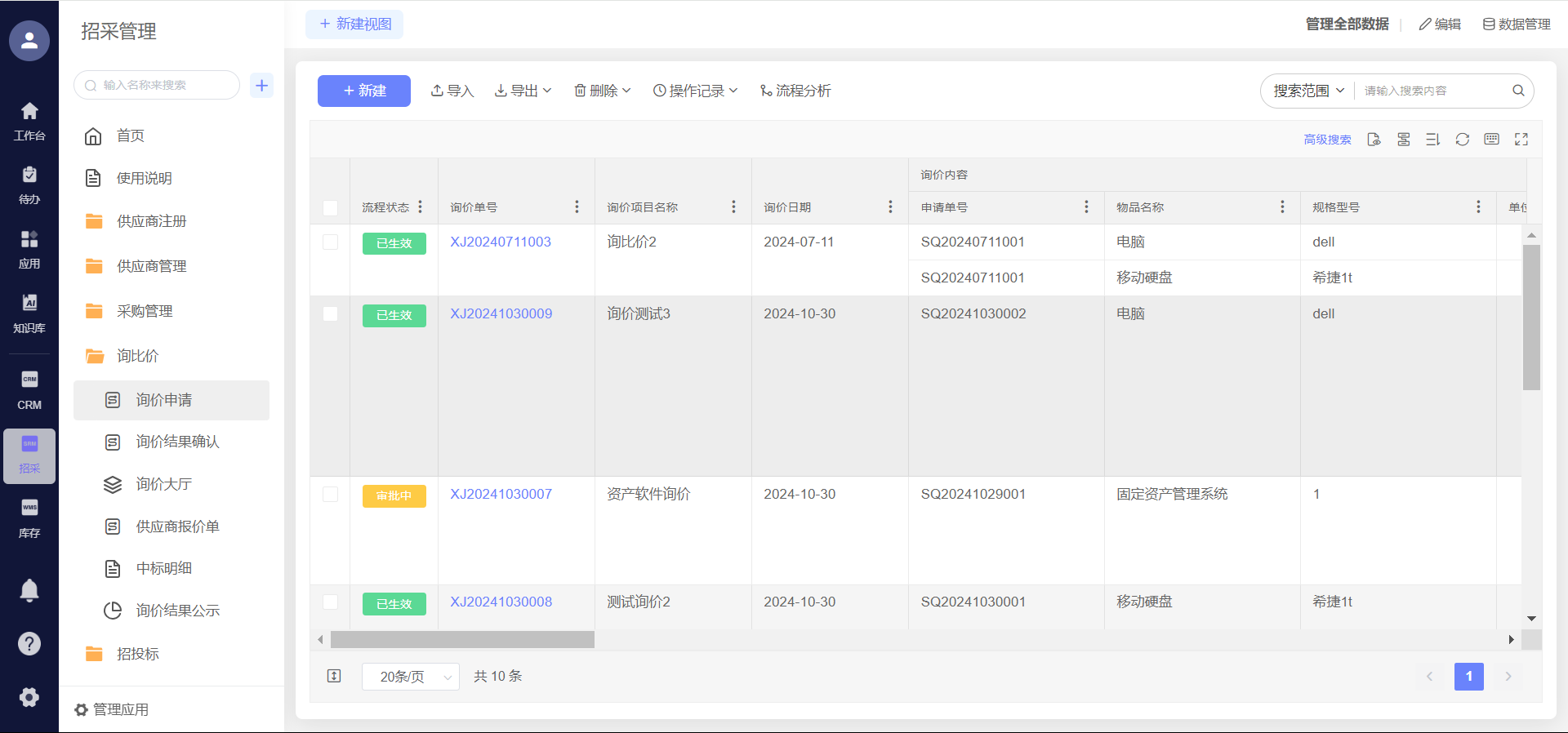
Task: Check the row for XJ20240711003
Action: (330, 242)
